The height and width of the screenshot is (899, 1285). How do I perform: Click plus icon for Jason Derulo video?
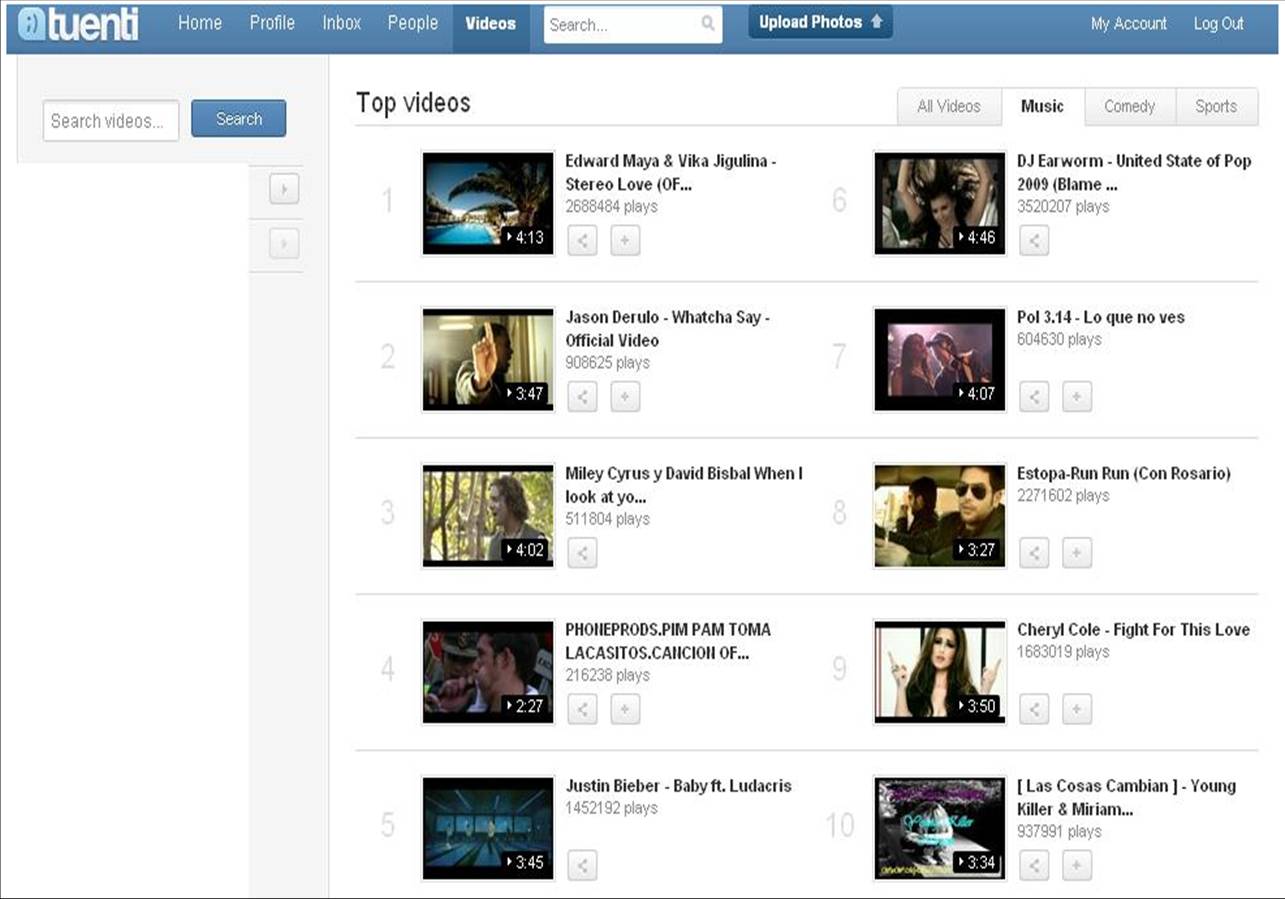tap(625, 396)
